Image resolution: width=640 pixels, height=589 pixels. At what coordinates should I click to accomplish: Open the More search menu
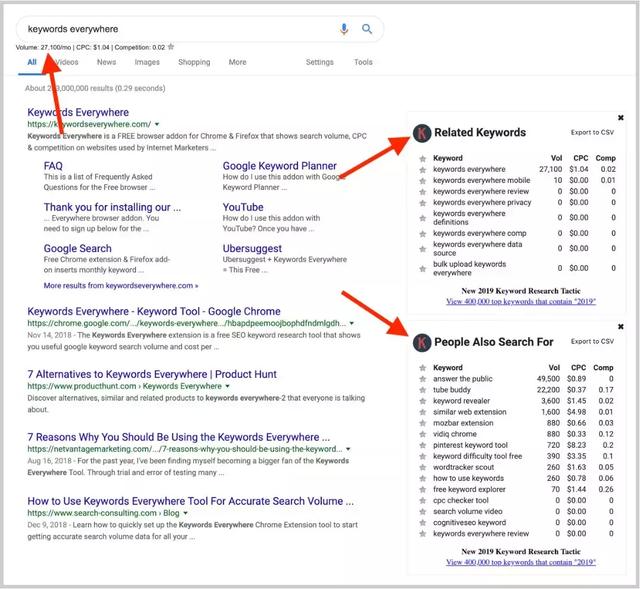coord(238,62)
